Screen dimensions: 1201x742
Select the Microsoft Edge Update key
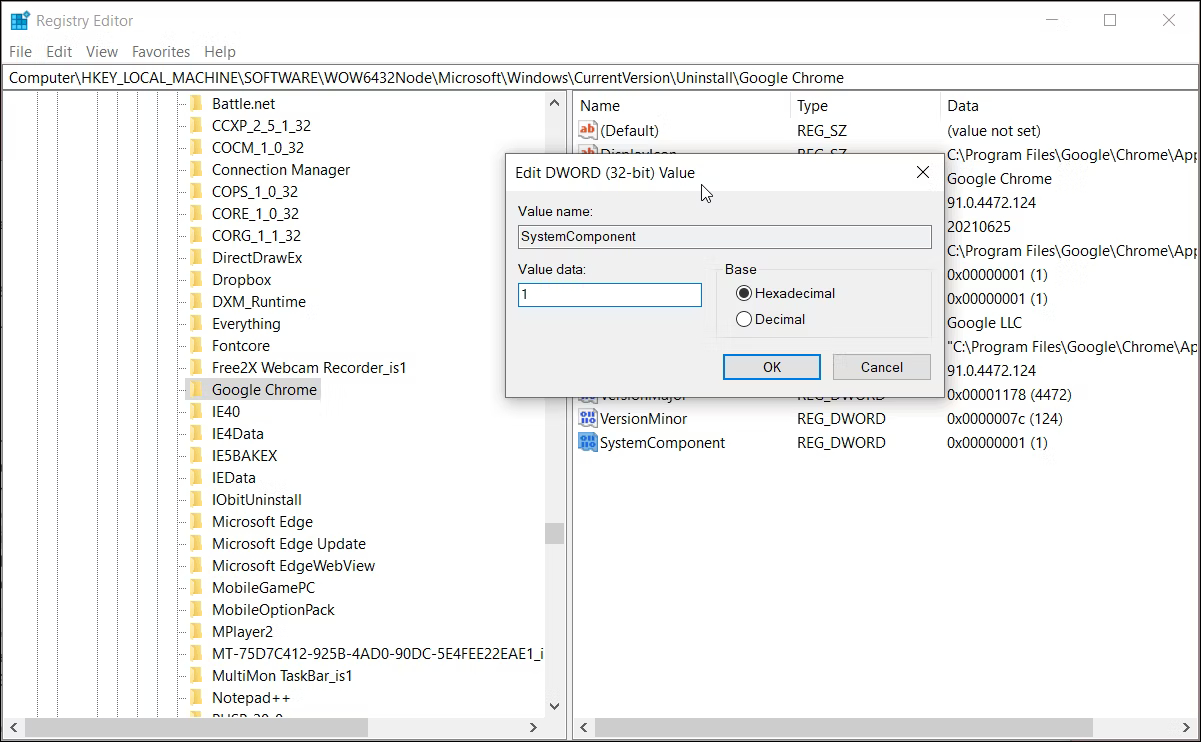[289, 543]
